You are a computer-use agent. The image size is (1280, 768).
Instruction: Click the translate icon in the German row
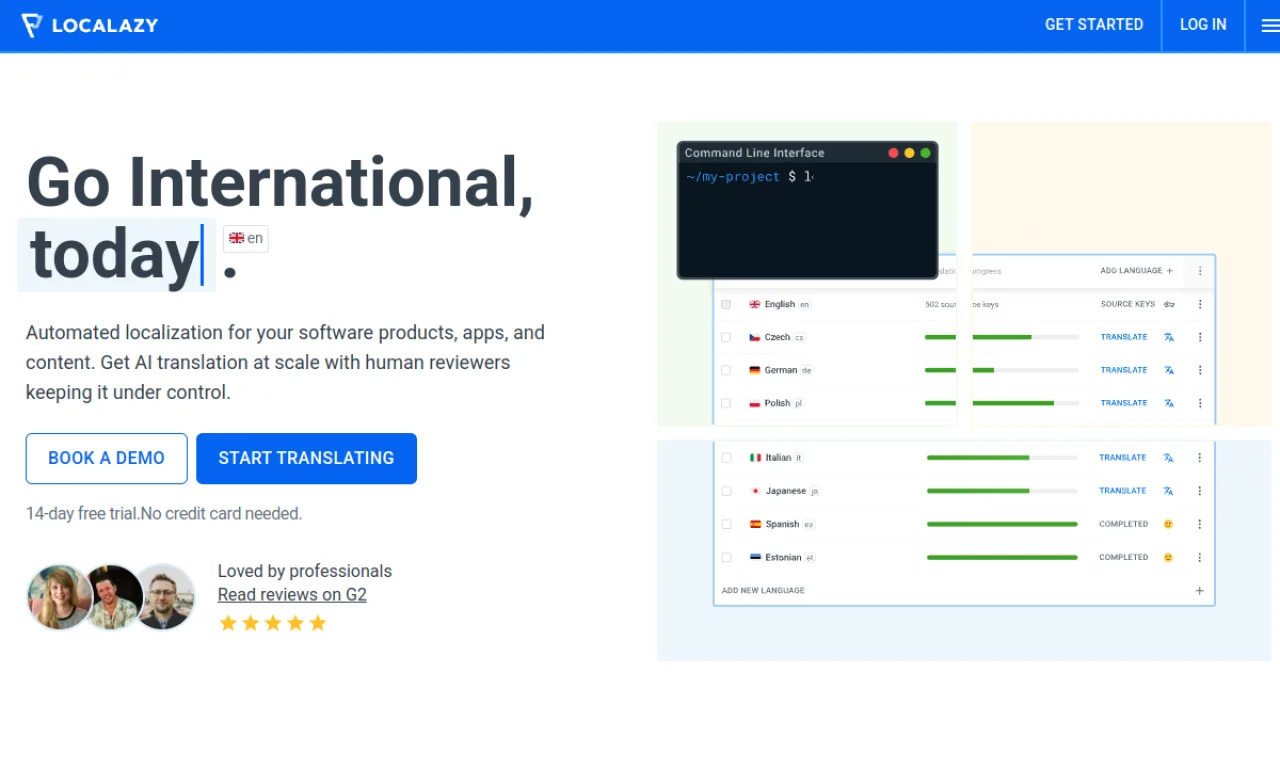click(x=1169, y=370)
